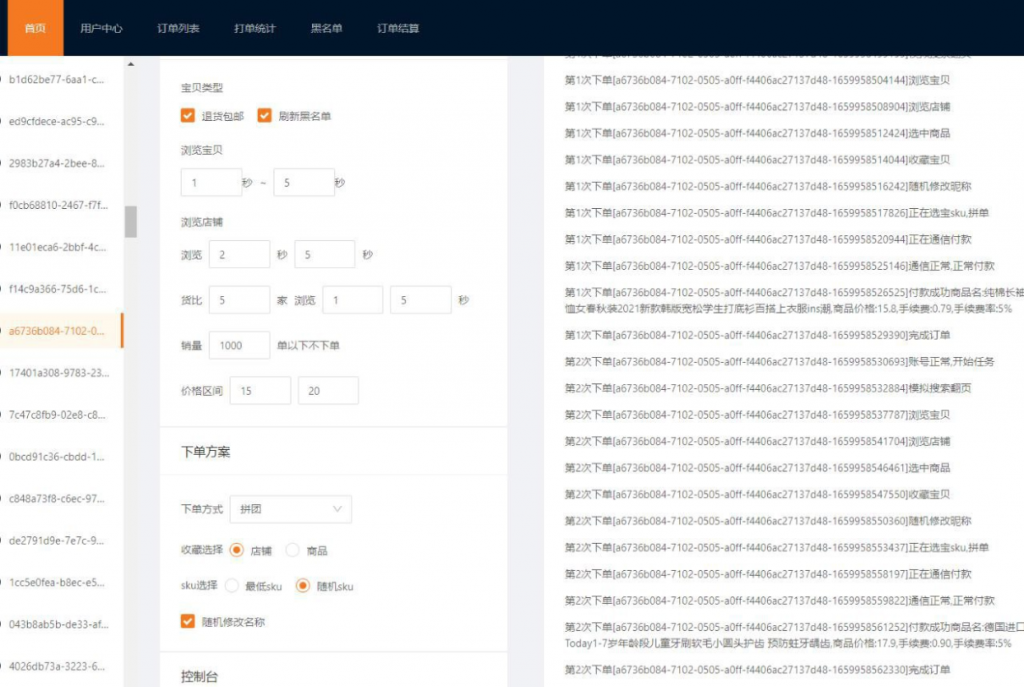1024x687 pixels.
Task: Navigate to 订单结算 tab
Action: pyautogui.click(x=398, y=28)
